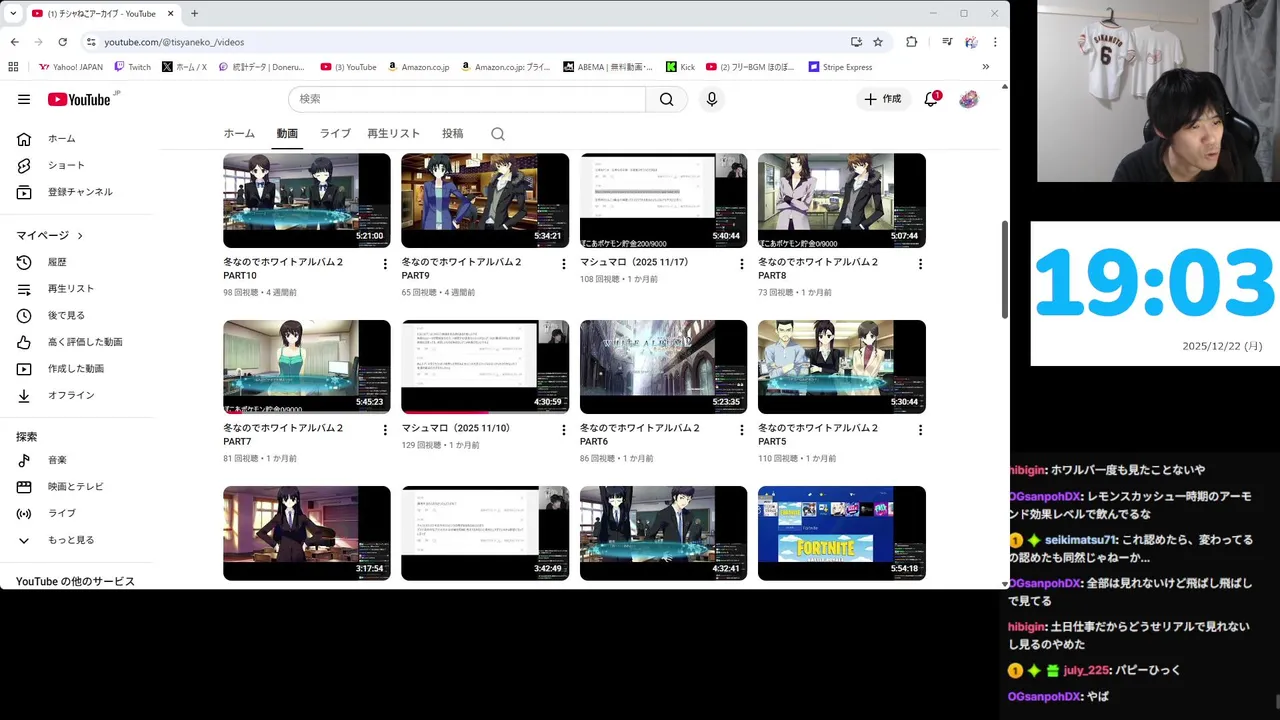Viewport: 1280px width, 720px height.
Task: Open YouTube notifications bell
Action: click(931, 99)
